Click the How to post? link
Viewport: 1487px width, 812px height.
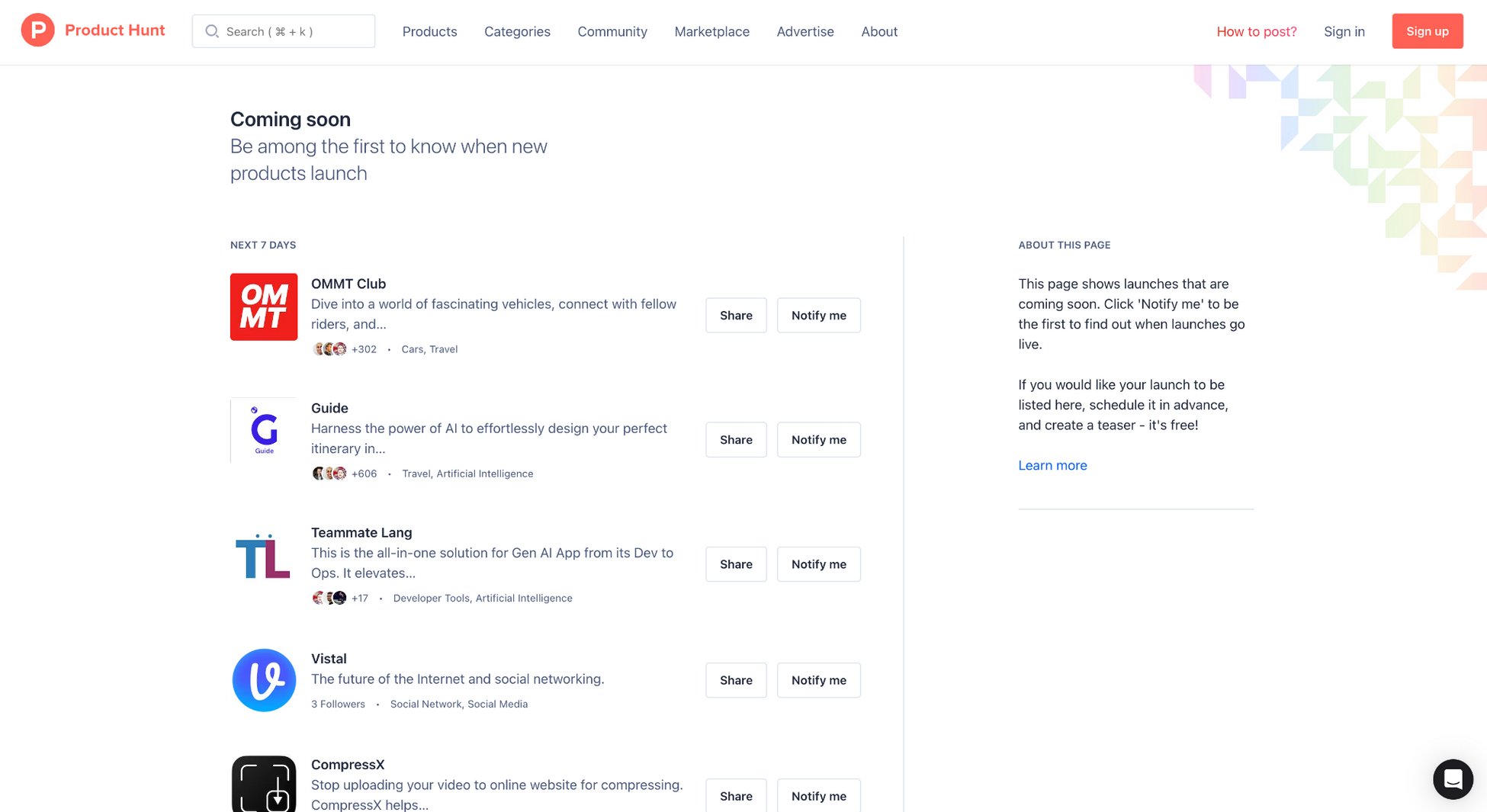[1257, 31]
